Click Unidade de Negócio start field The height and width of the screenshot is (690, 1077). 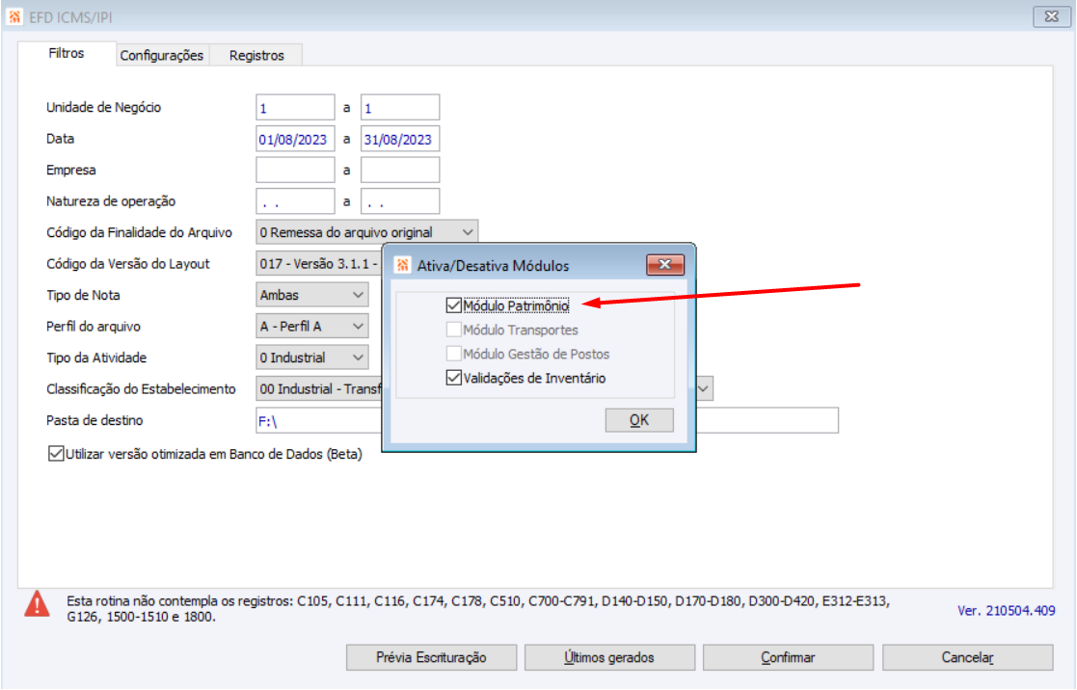[x=295, y=108]
